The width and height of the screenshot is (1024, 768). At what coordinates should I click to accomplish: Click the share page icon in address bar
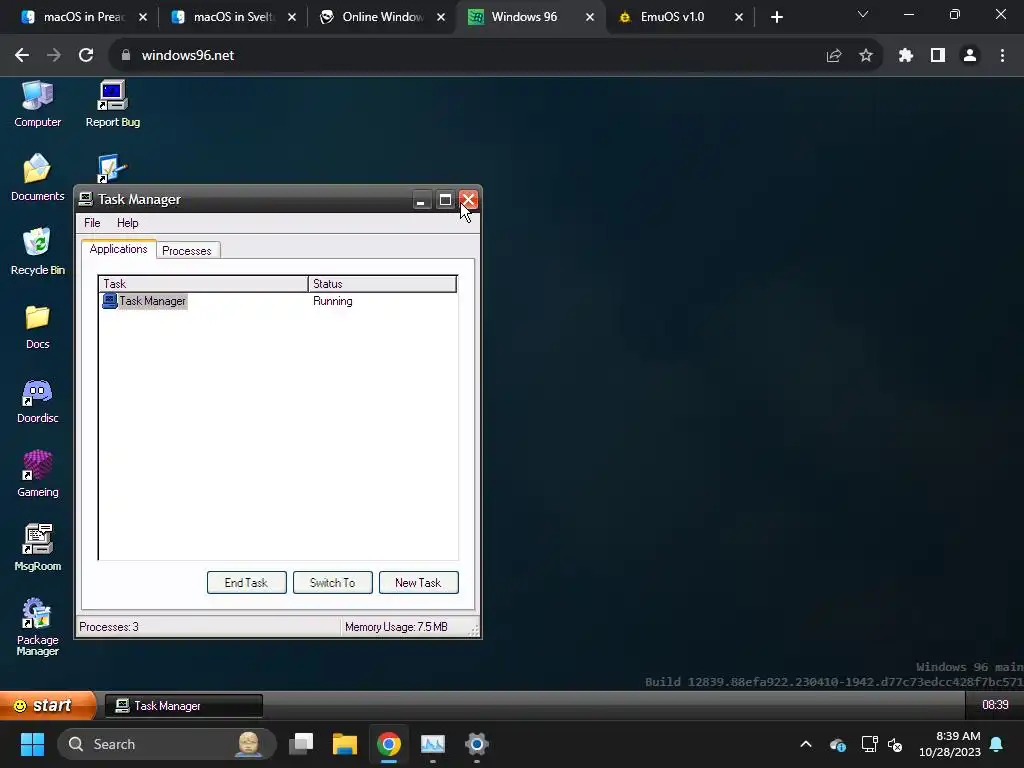click(834, 56)
